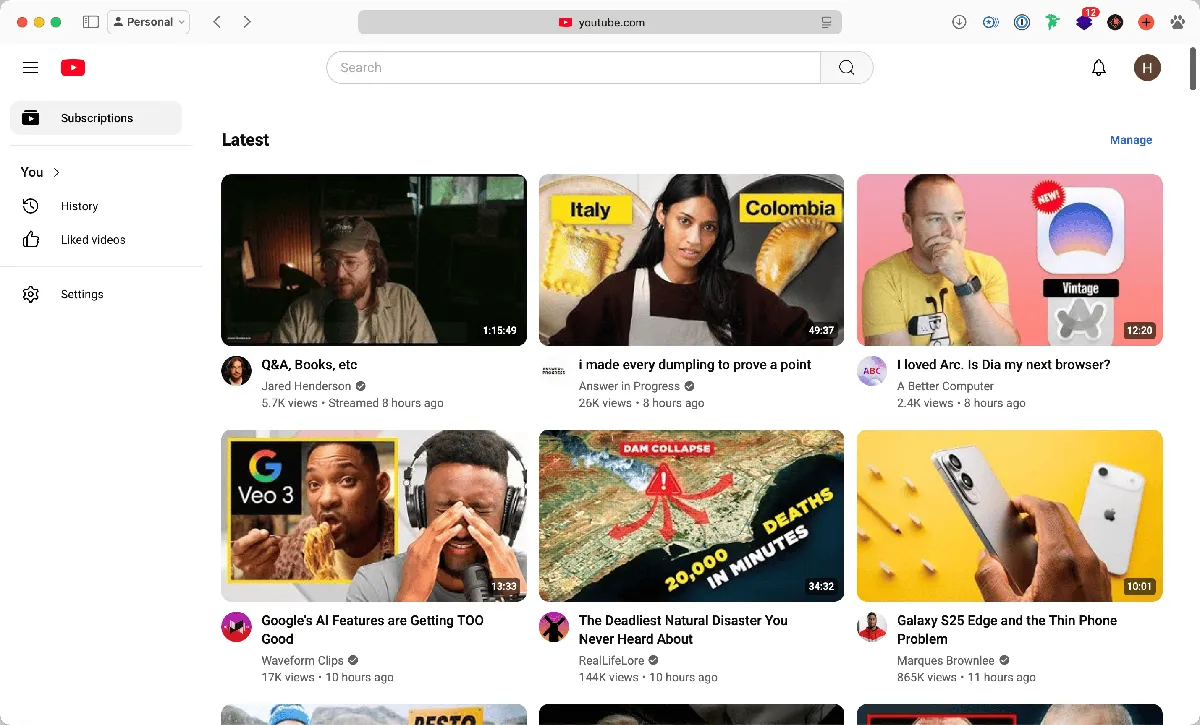1200x725 pixels.
Task: Open video title 'Q&A, Books, etc'
Action: 309,365
